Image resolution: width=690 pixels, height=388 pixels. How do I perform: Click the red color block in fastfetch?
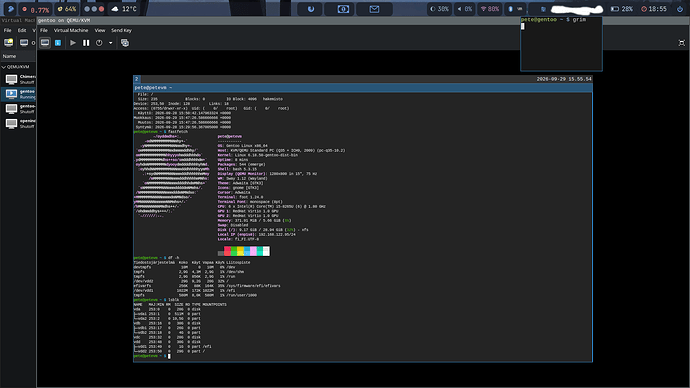(228, 251)
